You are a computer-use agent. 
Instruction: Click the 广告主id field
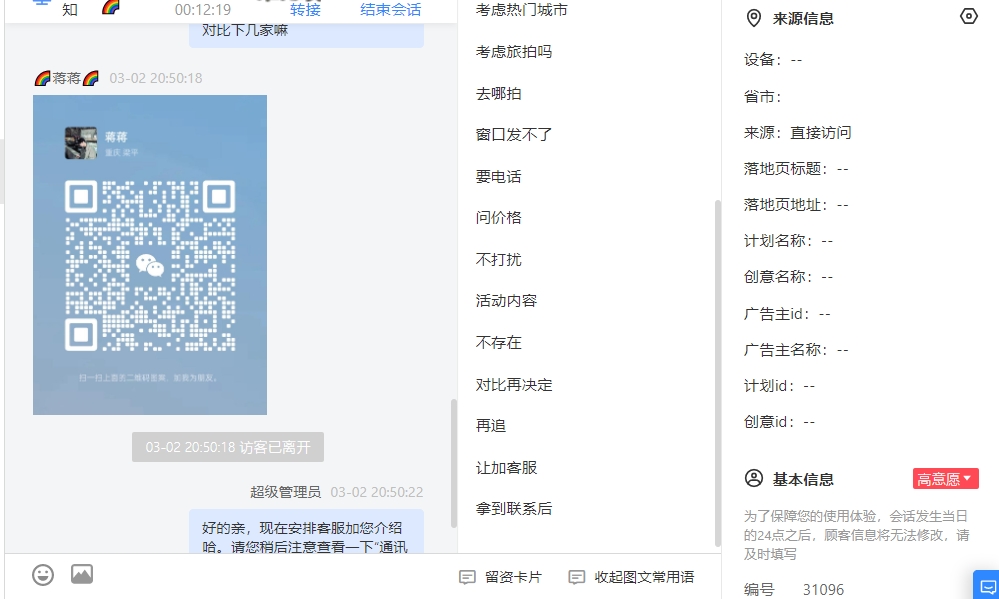[x=787, y=314]
